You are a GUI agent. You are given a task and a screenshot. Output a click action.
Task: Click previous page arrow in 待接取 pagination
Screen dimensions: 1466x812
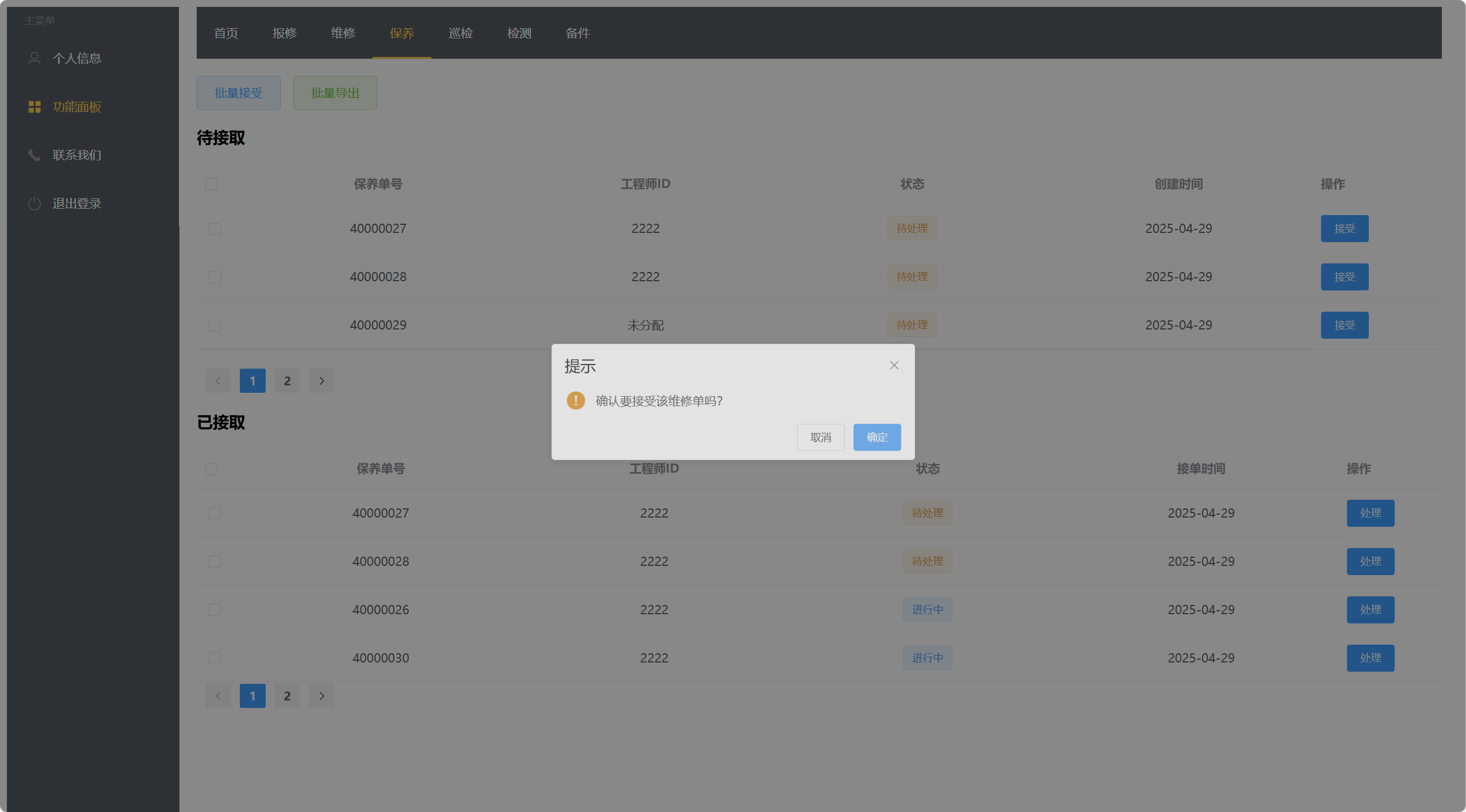(218, 381)
